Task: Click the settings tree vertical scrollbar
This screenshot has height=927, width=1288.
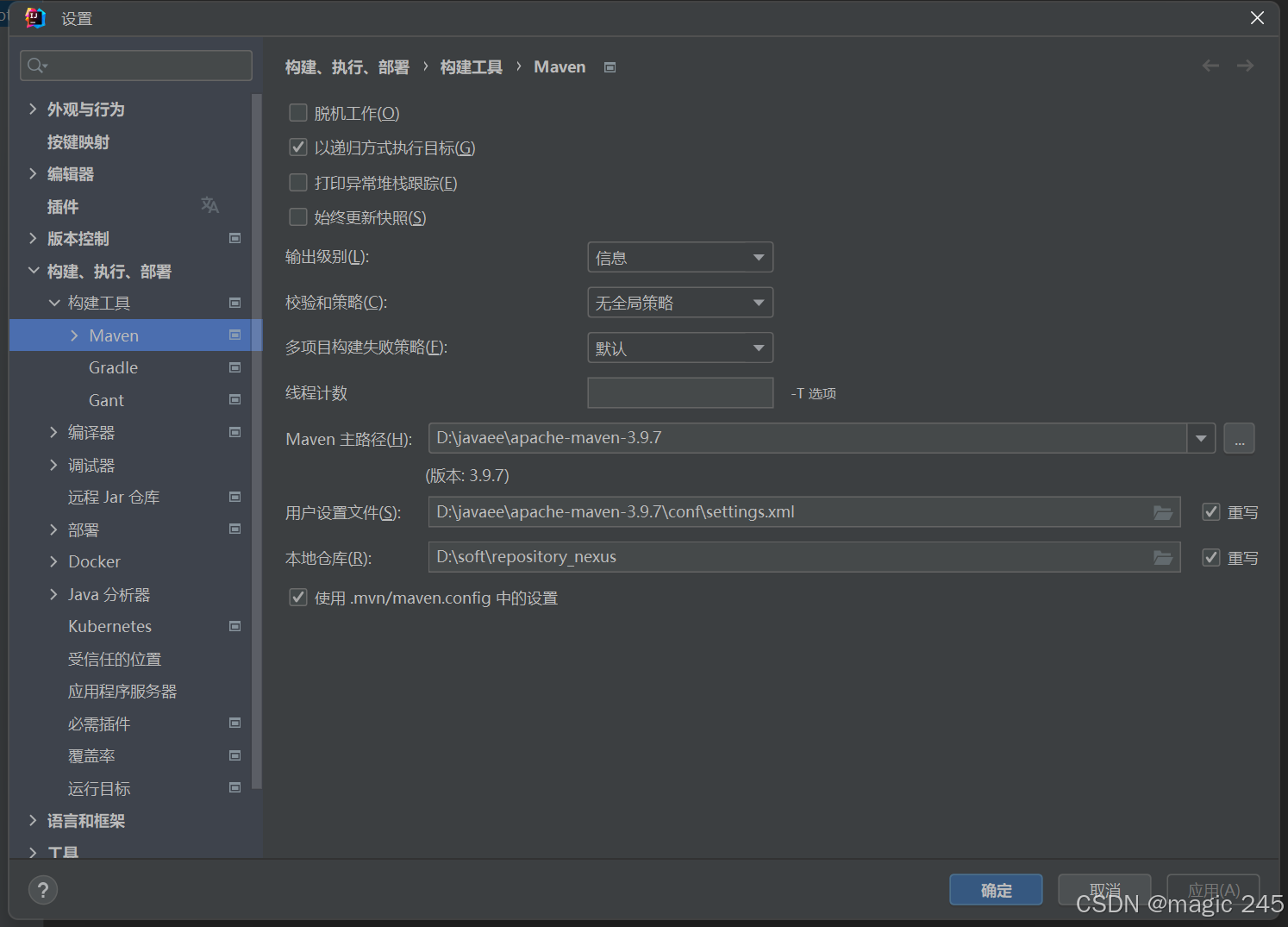Action: click(256, 440)
